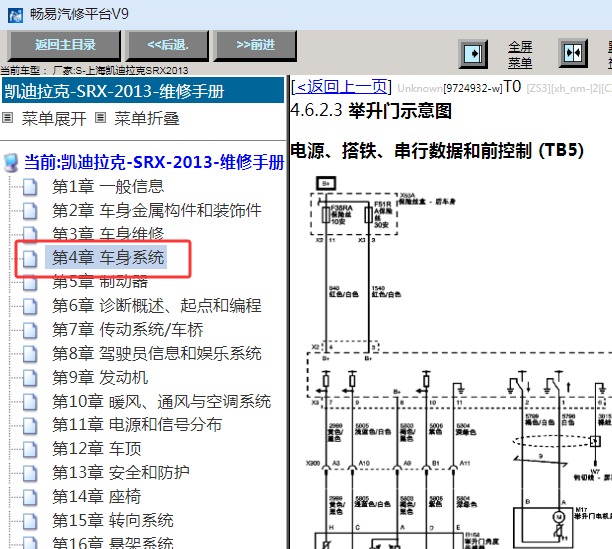Open 第2章 车身金属构件和装饰件
Viewport: 612px width, 549px height.
tap(157, 210)
